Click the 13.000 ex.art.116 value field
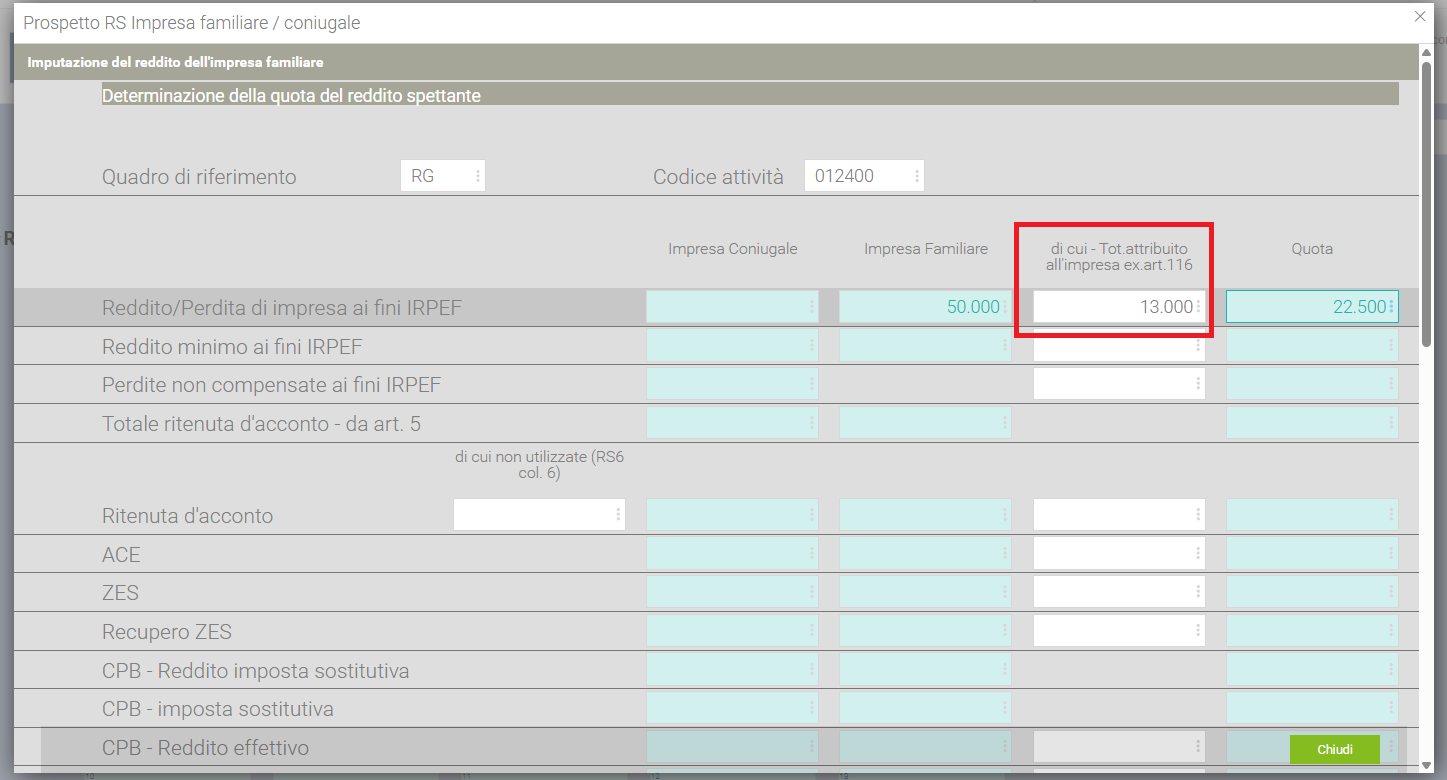The image size is (1447, 780). pos(1119,307)
